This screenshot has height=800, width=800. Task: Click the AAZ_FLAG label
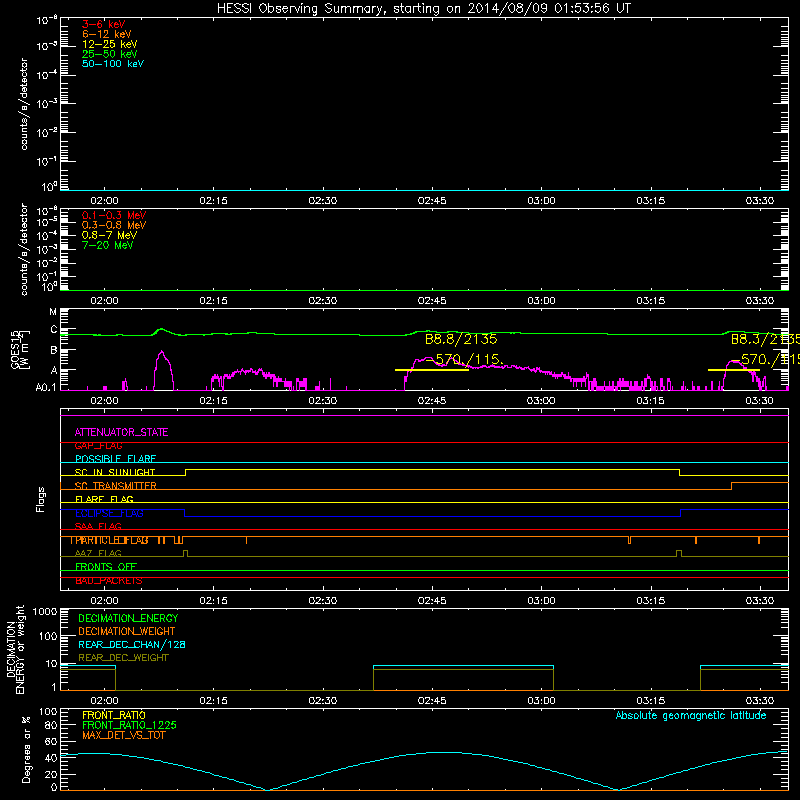click(x=98, y=554)
